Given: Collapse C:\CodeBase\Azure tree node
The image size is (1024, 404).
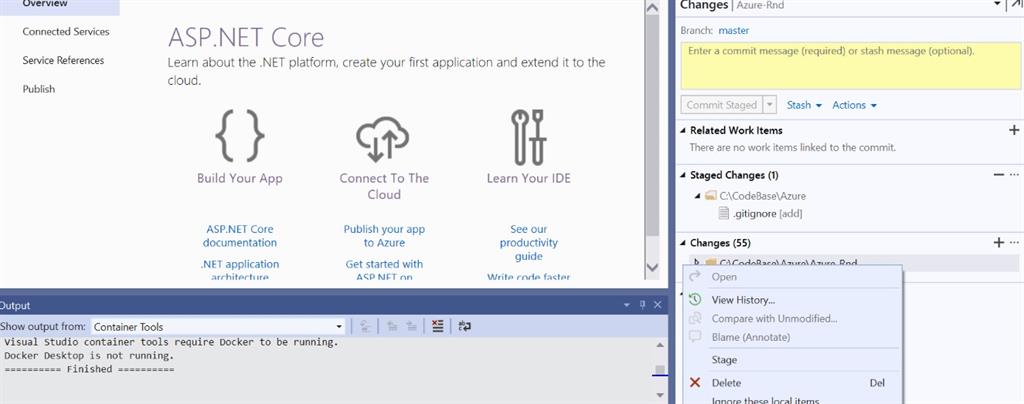Looking at the screenshot, I should (x=698, y=196).
